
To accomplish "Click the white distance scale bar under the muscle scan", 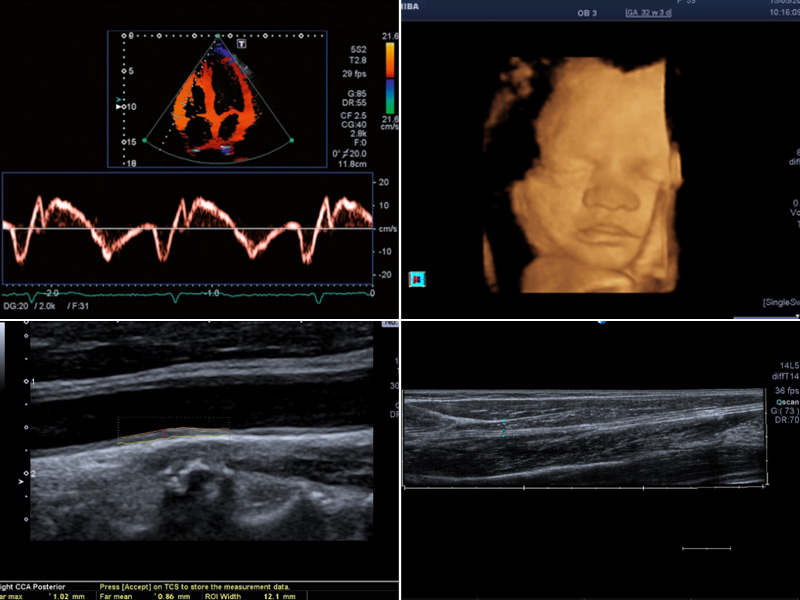I will 707,548.
